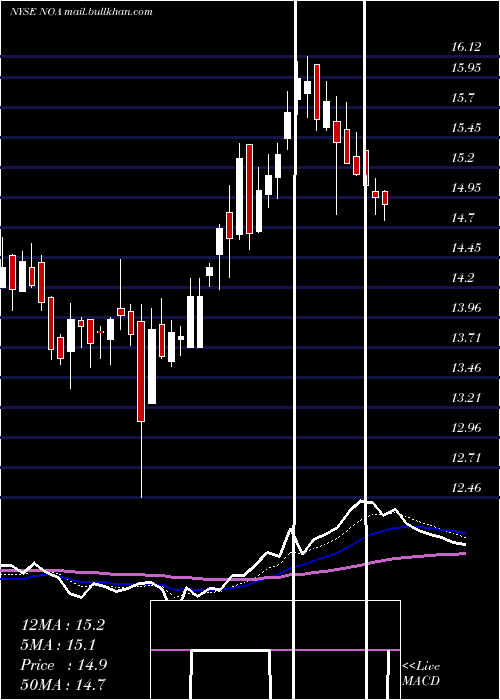Viewport: 500px width, 700px height.
Task: Click the 16.12 price axis label
Action: (466, 46)
